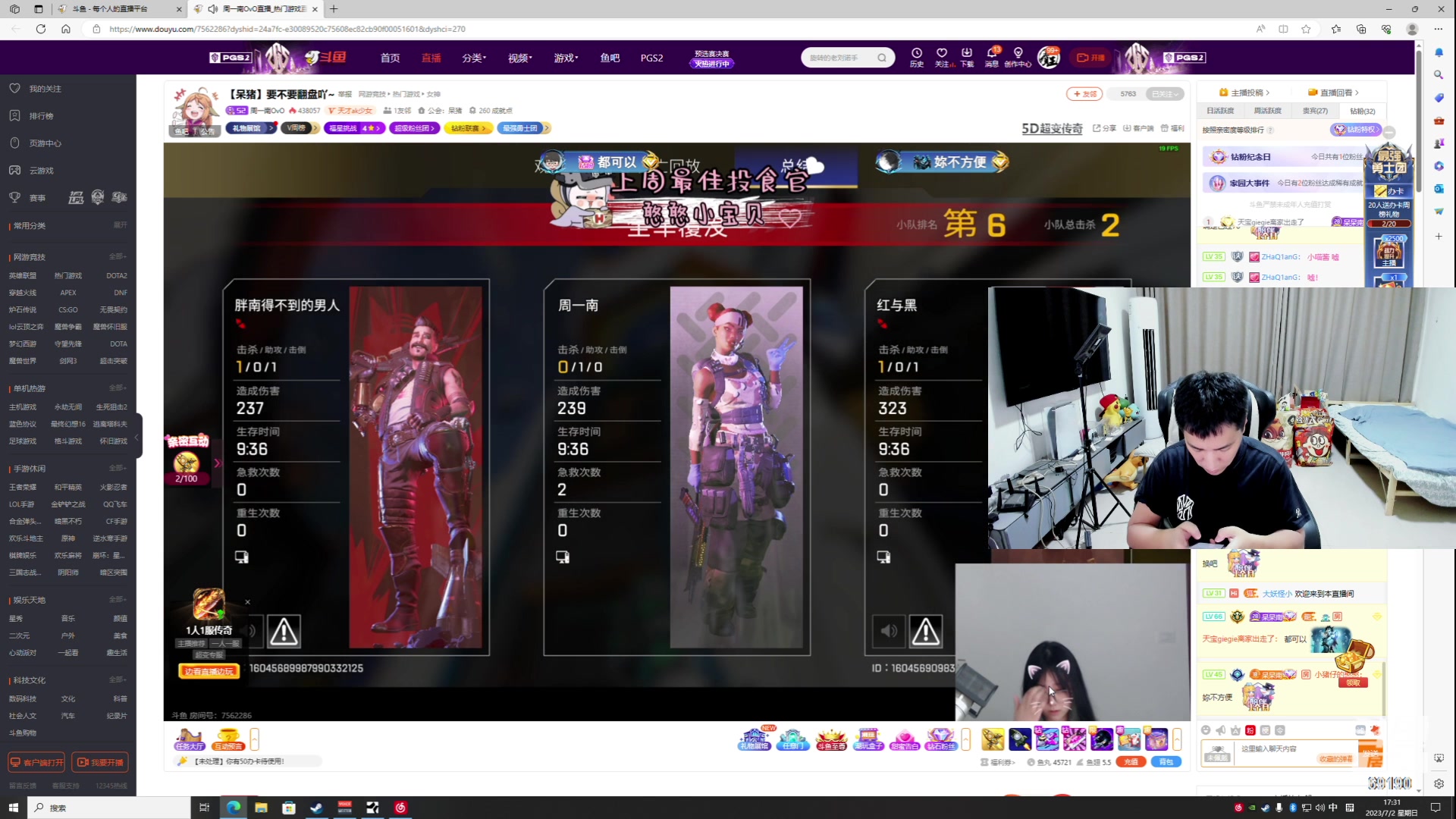Image resolution: width=1456 pixels, height=819 pixels.
Task: Open the 潮玩盒子 icon in the gift bar
Action: coord(868,739)
